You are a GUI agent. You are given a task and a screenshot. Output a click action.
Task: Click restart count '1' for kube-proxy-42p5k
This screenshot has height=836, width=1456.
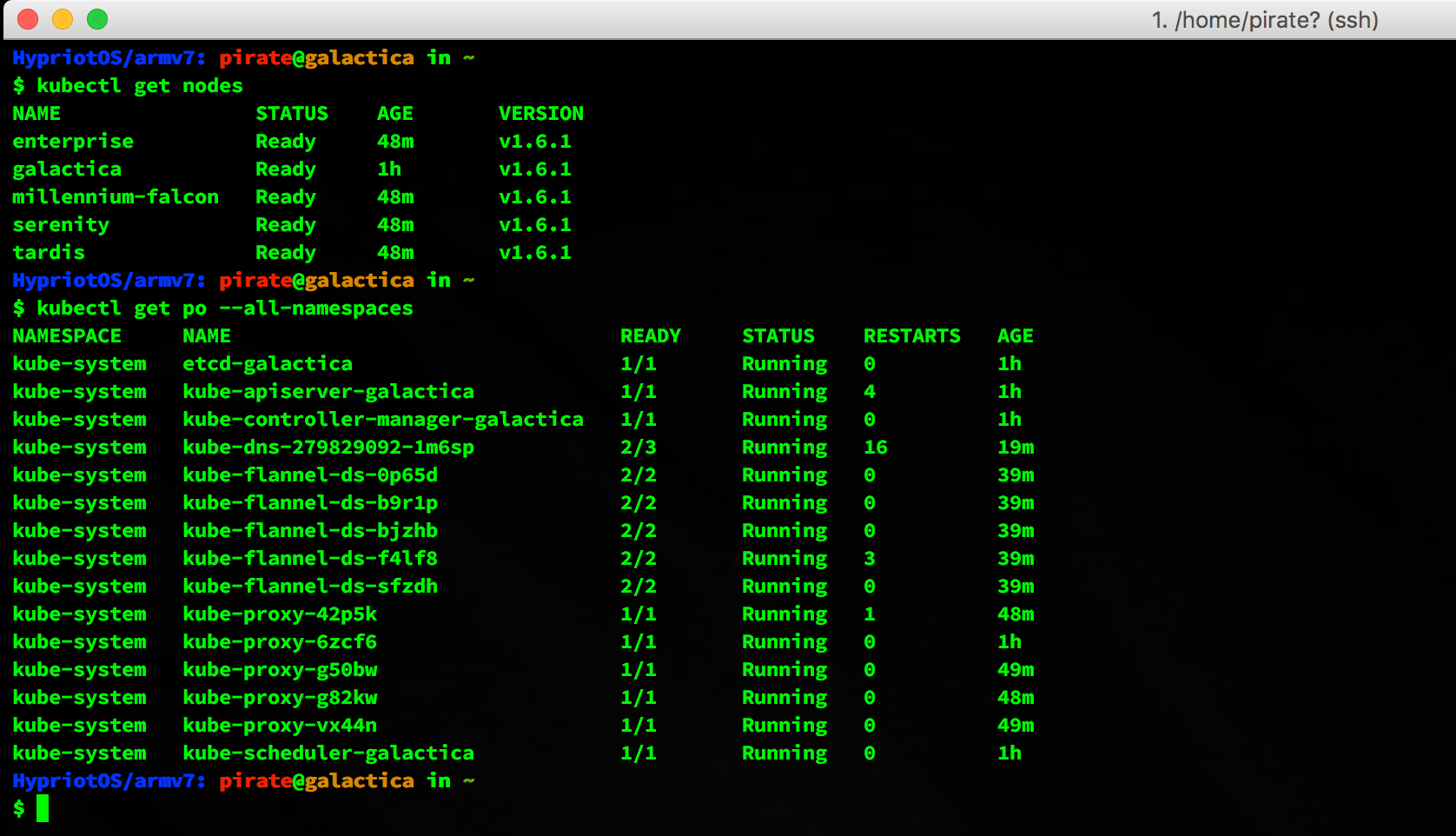870,614
